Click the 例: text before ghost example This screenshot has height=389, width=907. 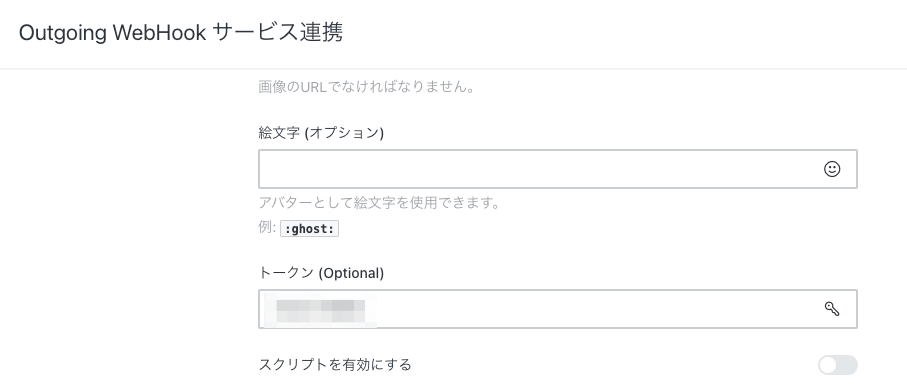tap(267, 227)
